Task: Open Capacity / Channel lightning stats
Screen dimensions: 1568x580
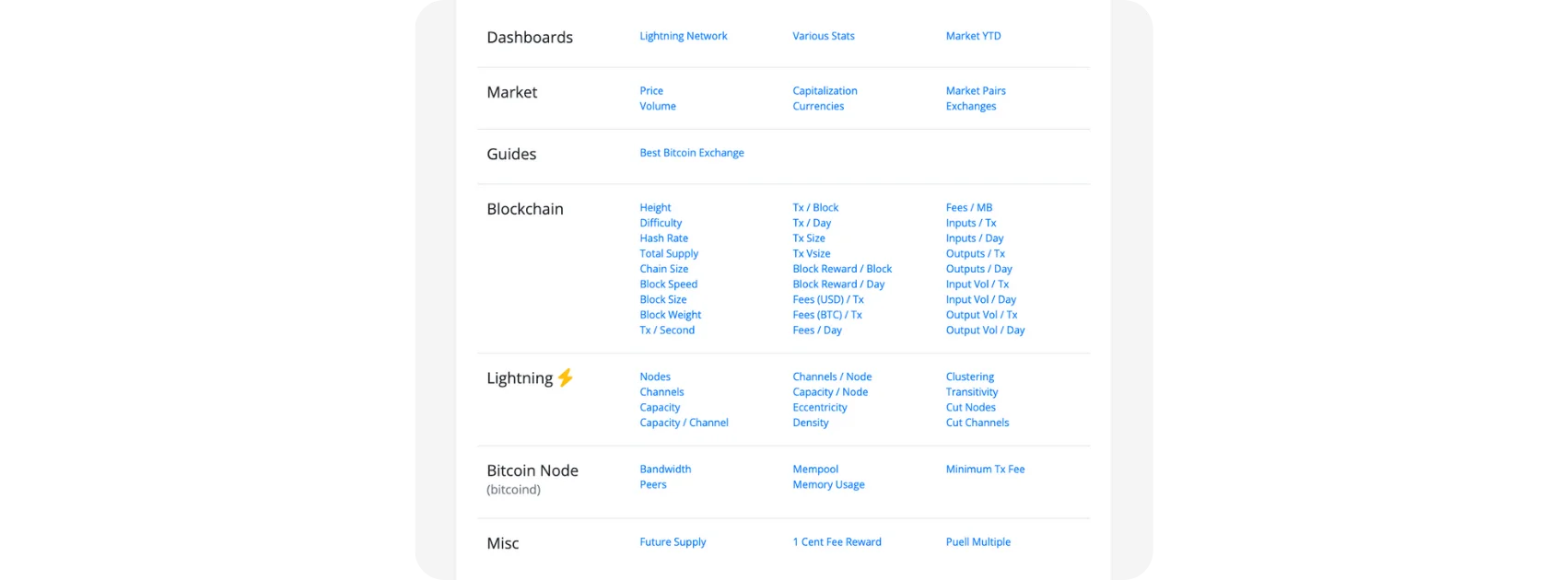Action: (x=684, y=423)
